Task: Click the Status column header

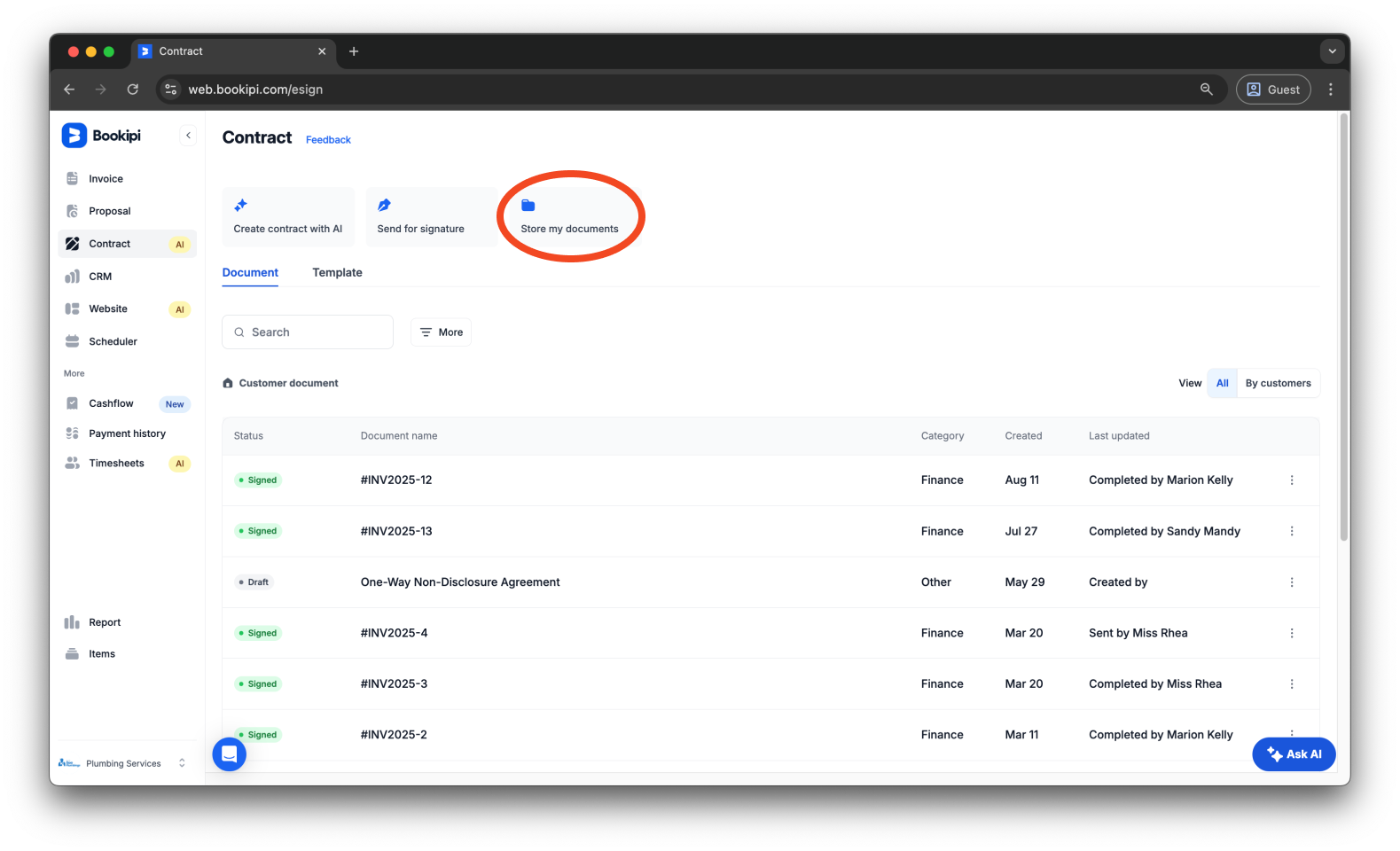Action: (x=248, y=436)
